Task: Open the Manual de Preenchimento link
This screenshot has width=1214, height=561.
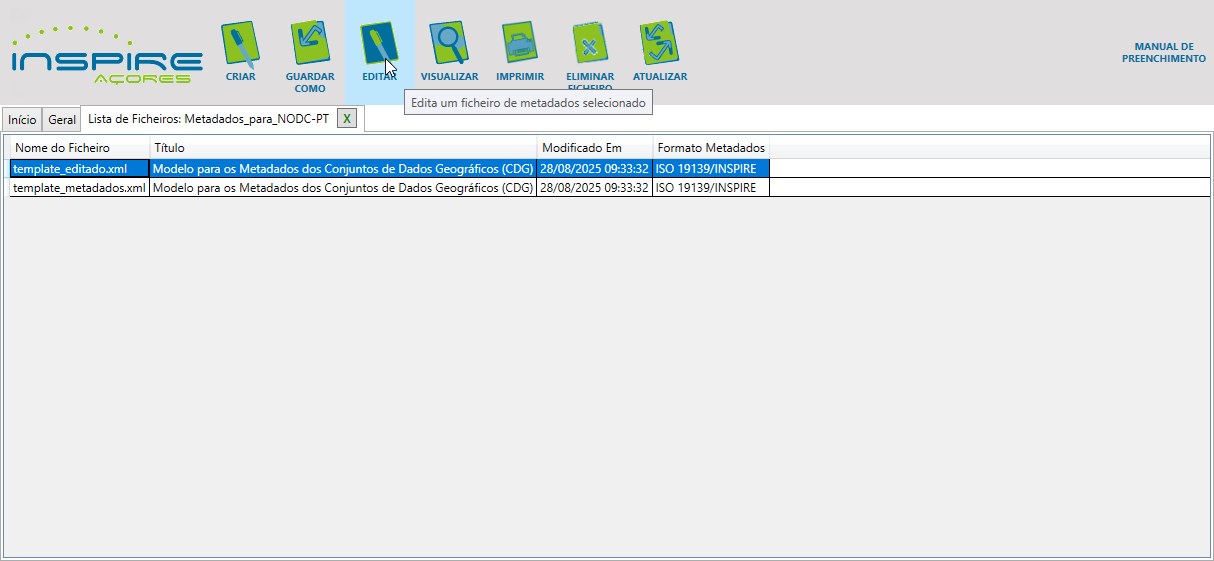Action: click(x=1163, y=53)
